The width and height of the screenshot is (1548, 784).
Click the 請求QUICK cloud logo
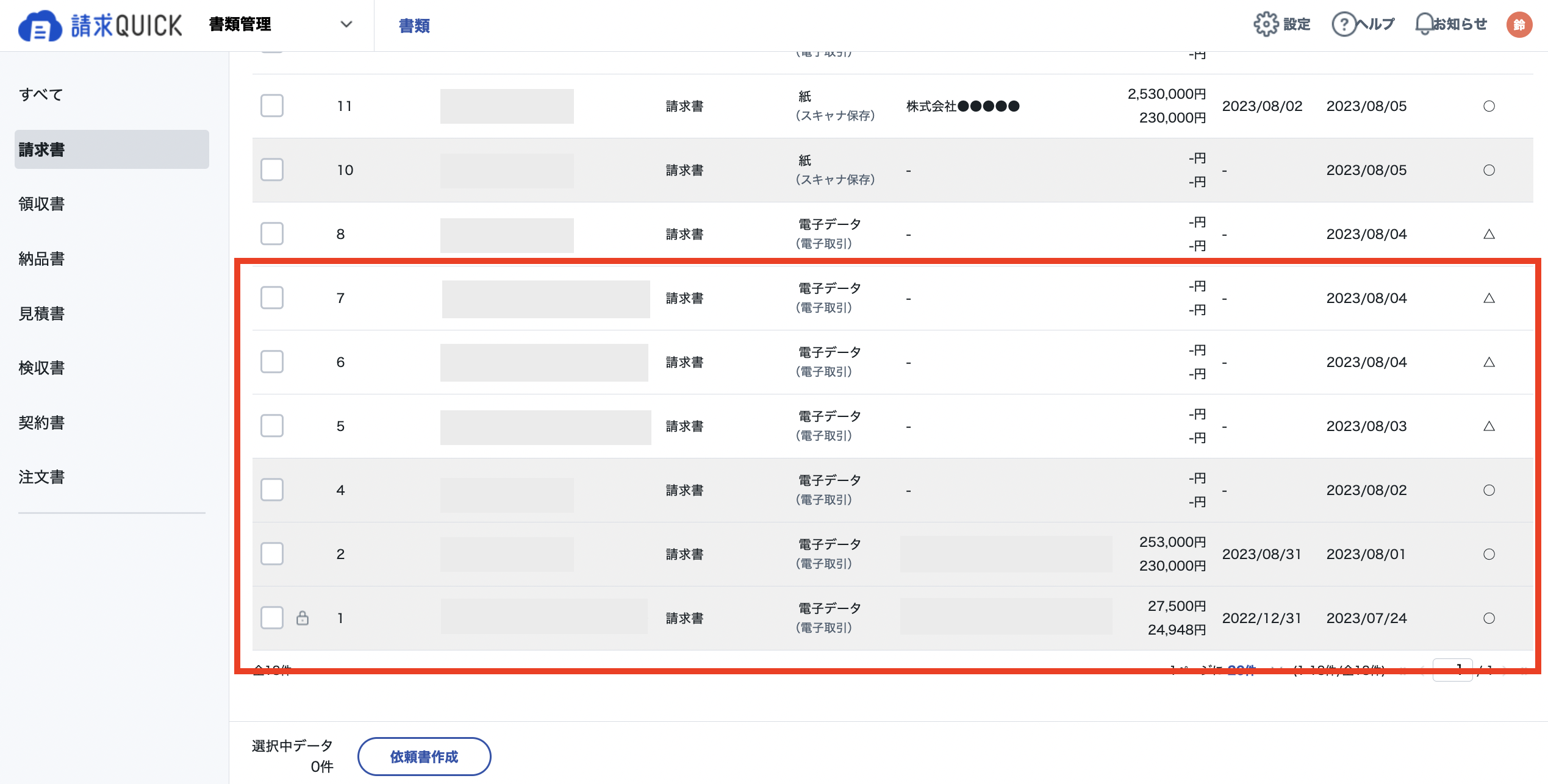(x=101, y=26)
